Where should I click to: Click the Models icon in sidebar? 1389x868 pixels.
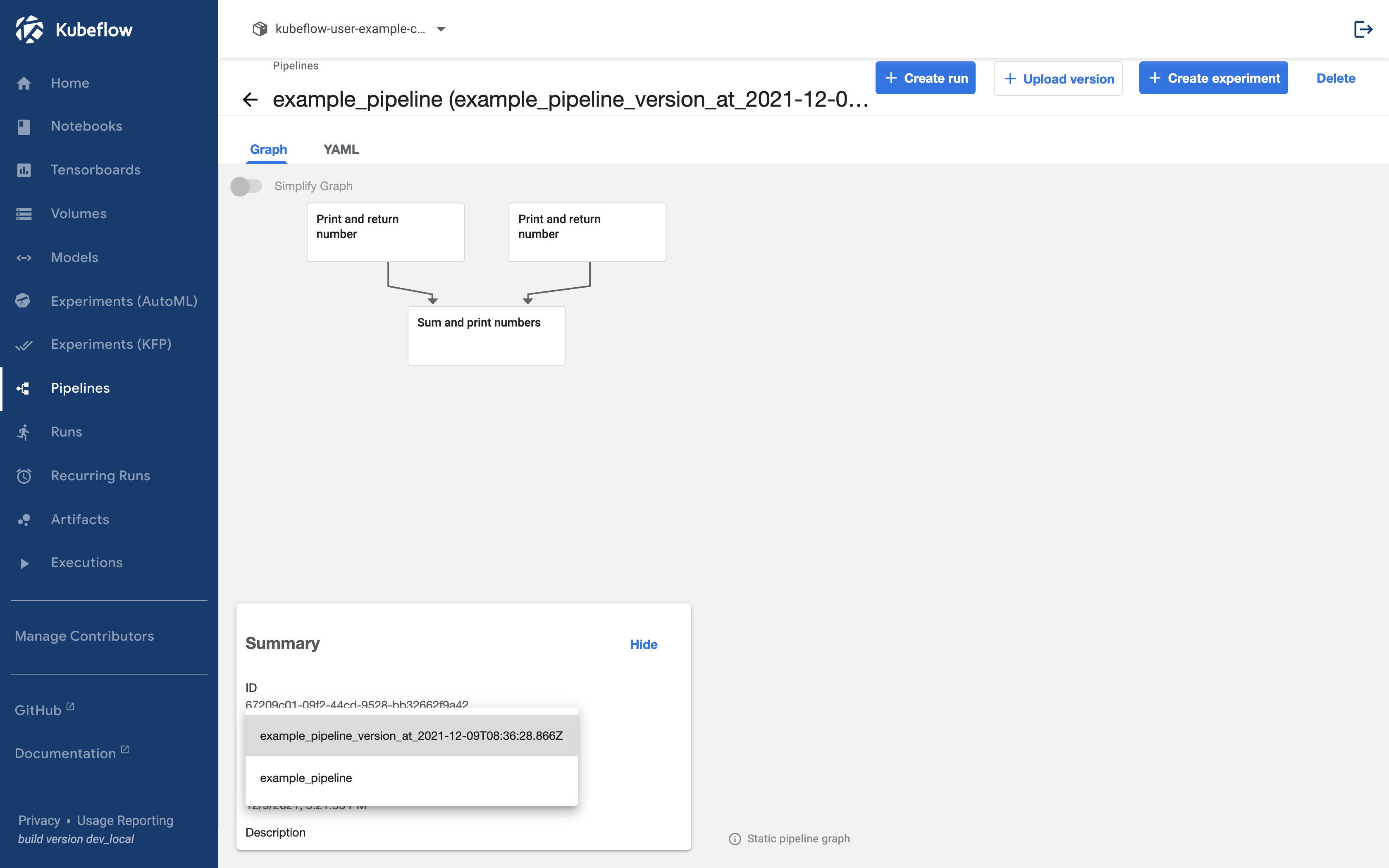coord(24,257)
